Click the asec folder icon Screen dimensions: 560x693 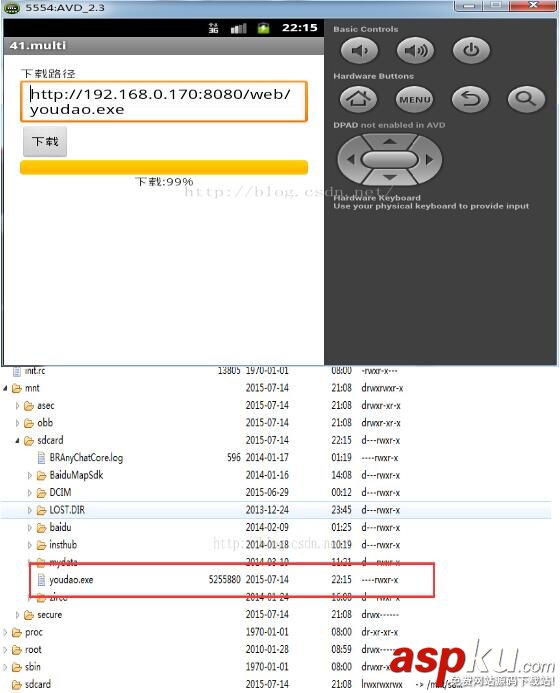click(x=29, y=405)
